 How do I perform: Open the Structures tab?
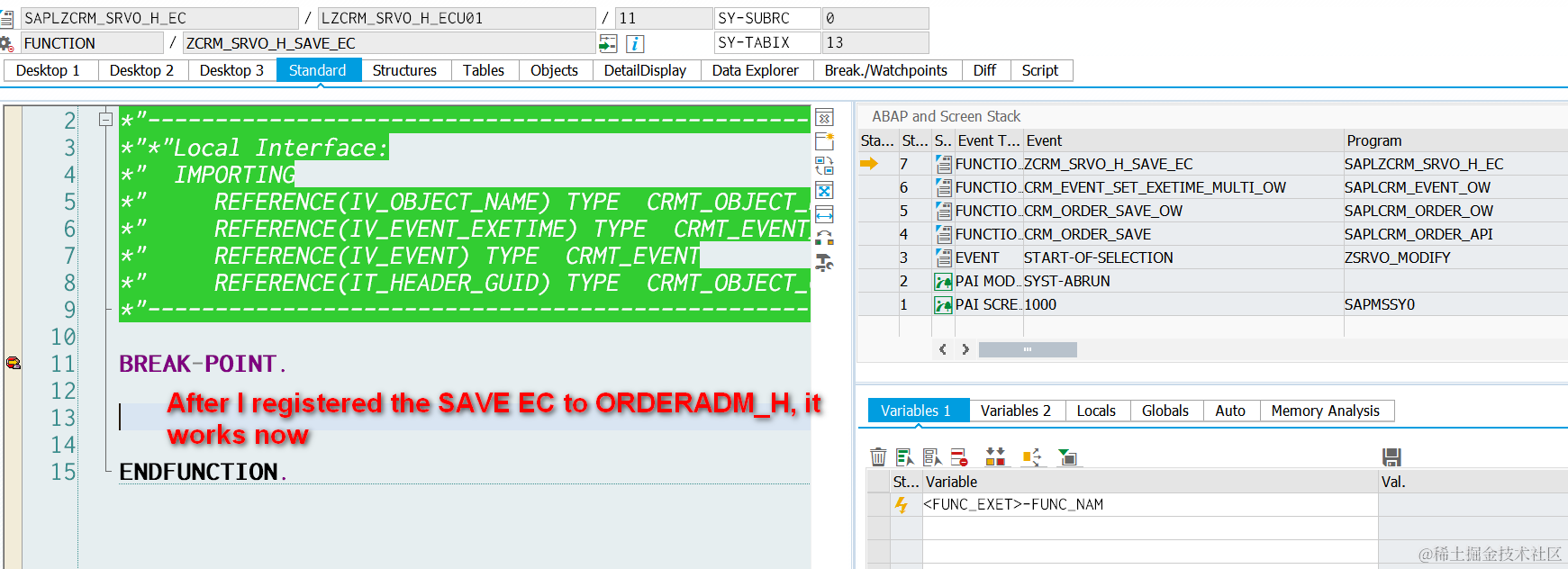tap(405, 70)
